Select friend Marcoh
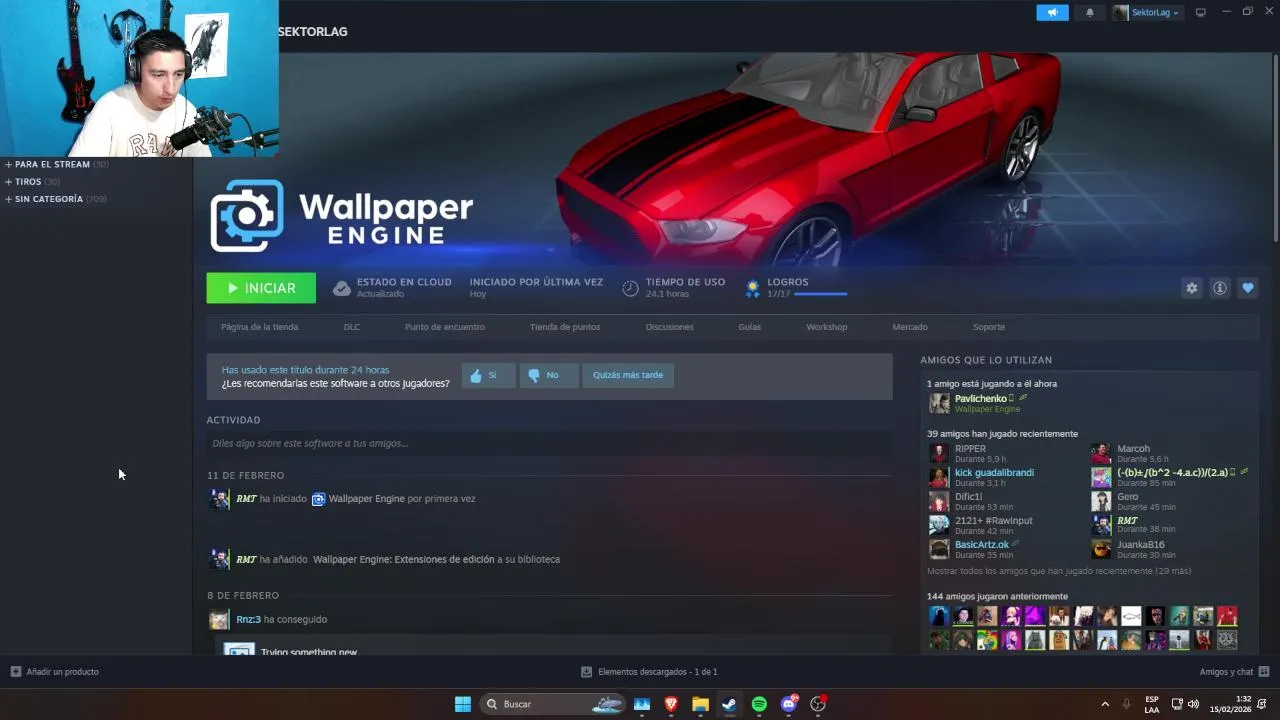Image resolution: width=1280 pixels, height=720 pixels. [x=1133, y=449]
